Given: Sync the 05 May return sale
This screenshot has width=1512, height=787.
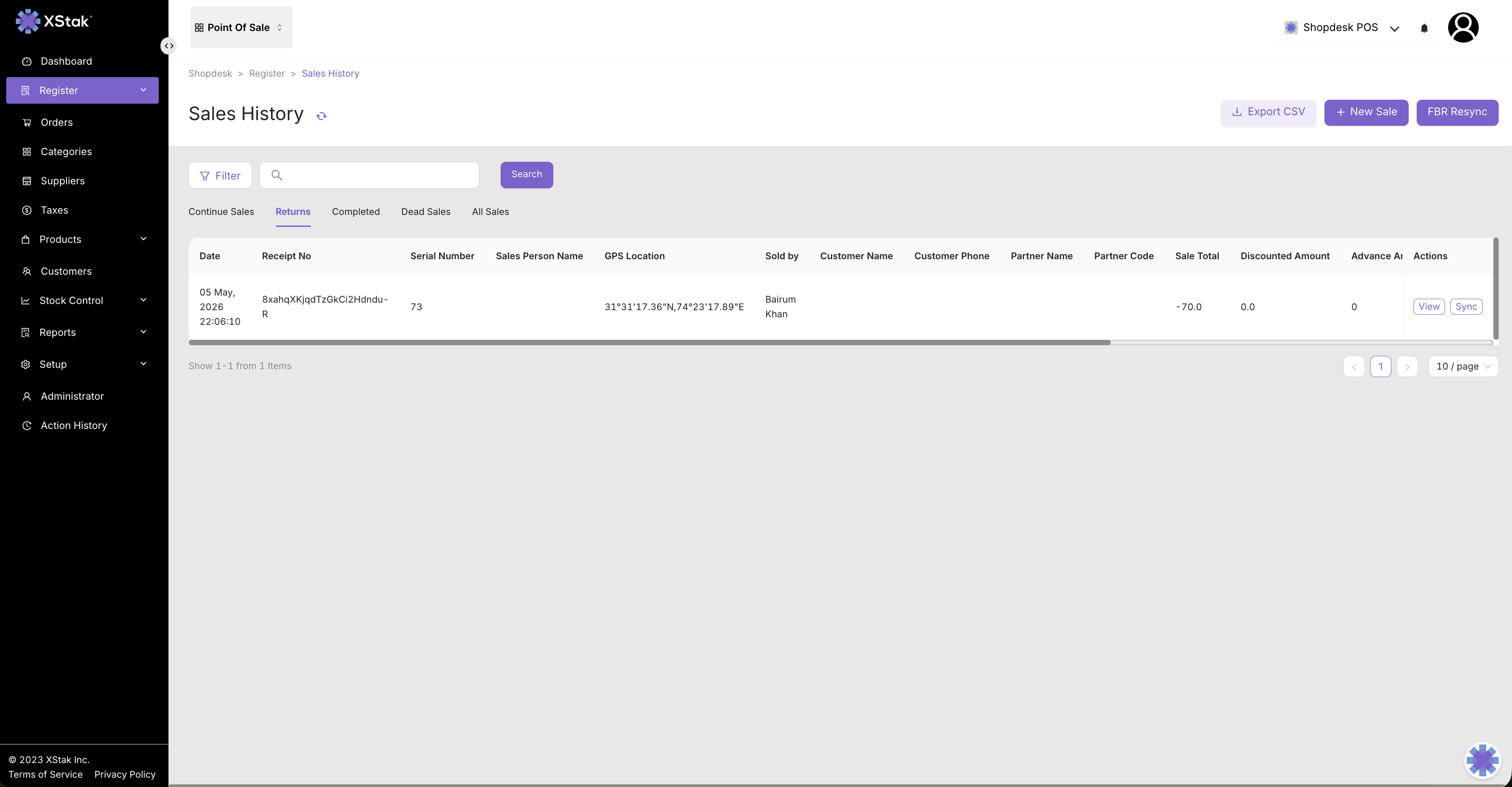Looking at the screenshot, I should click(1465, 307).
